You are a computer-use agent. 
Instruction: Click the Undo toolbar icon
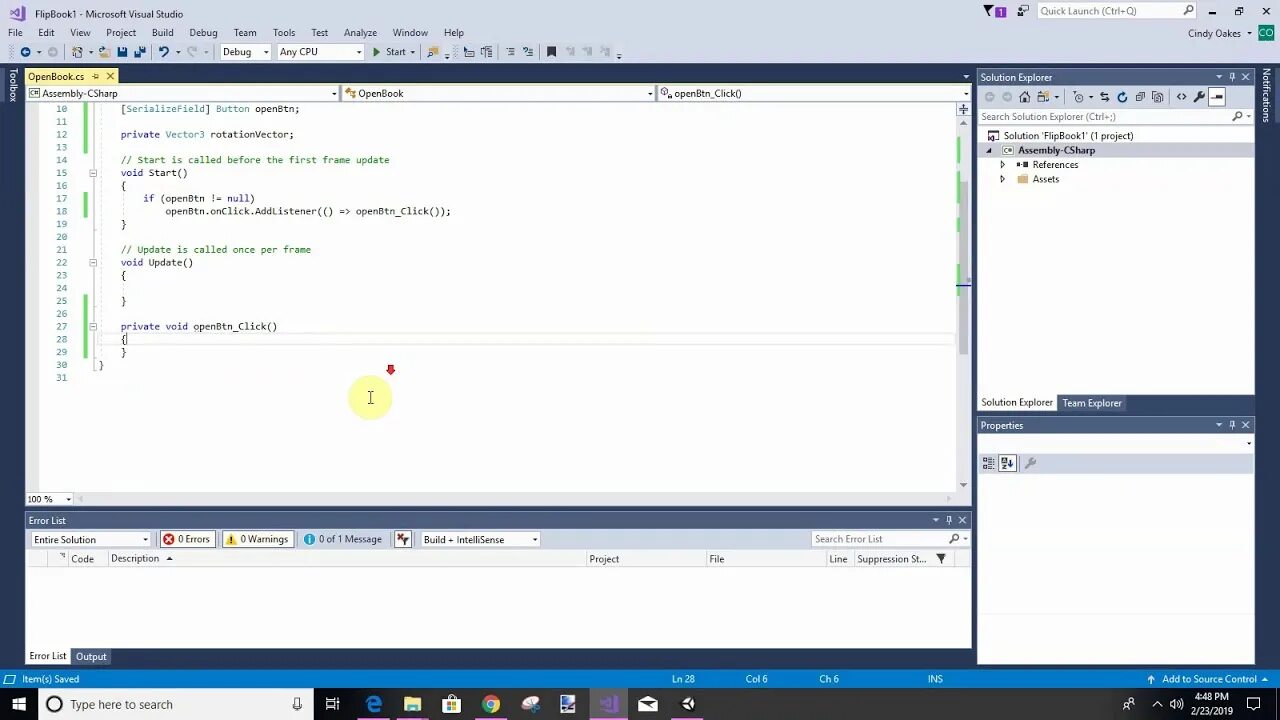click(x=163, y=52)
